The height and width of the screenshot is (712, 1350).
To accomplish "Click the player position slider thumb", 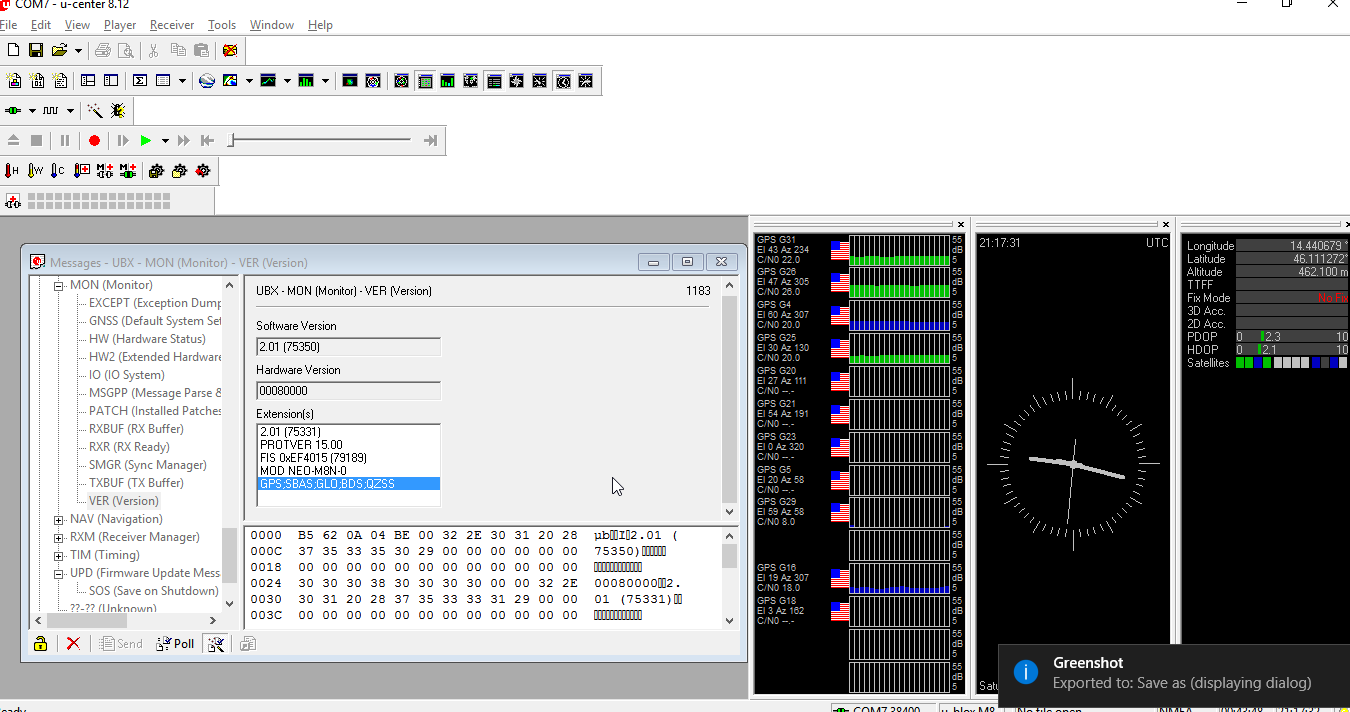I will (231, 141).
